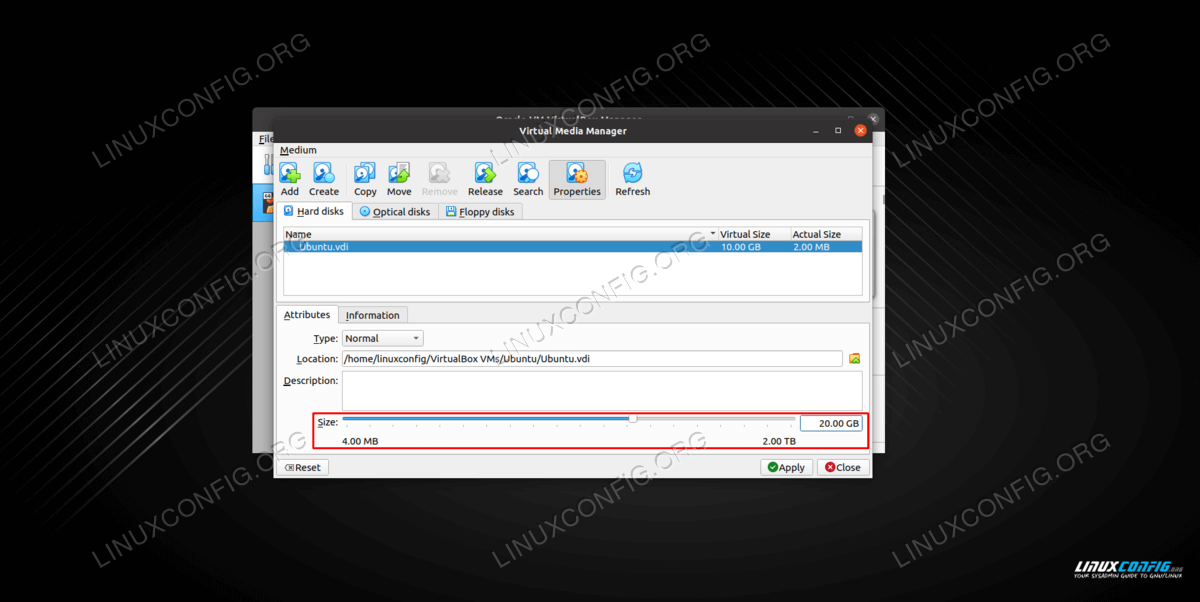Click the Reset button

coord(302,467)
